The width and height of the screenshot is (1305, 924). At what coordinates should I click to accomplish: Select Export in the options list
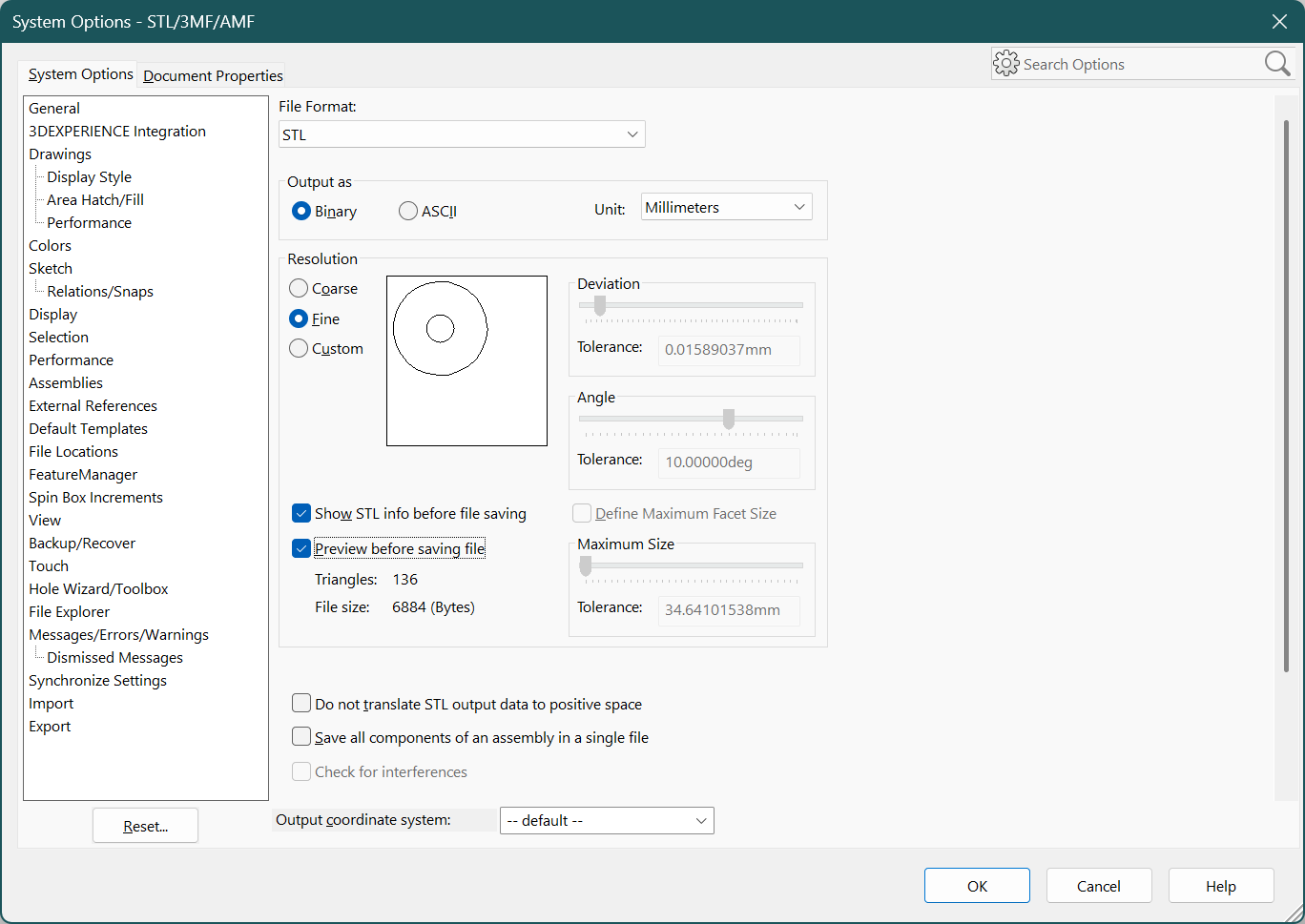click(x=50, y=726)
